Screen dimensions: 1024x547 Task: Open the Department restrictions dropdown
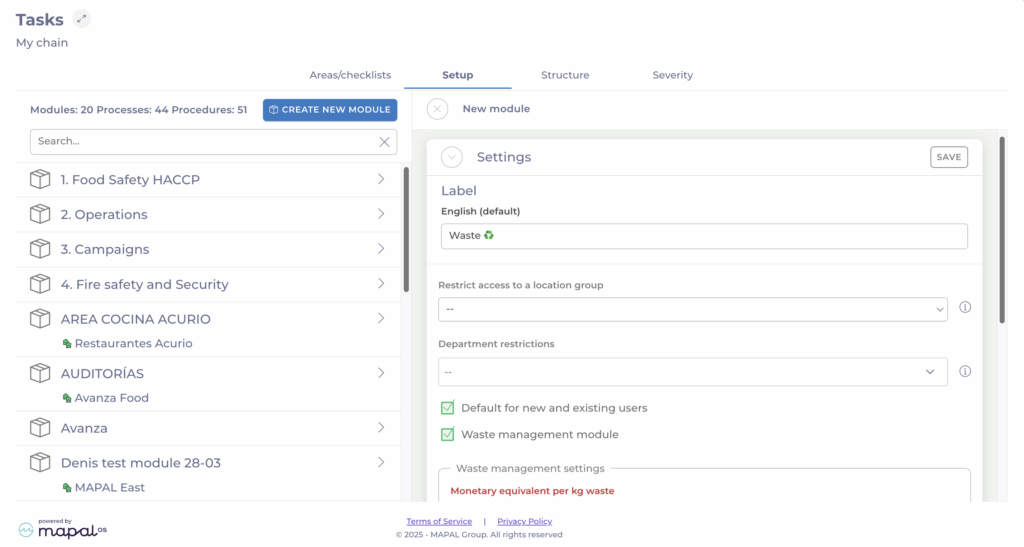(x=692, y=372)
